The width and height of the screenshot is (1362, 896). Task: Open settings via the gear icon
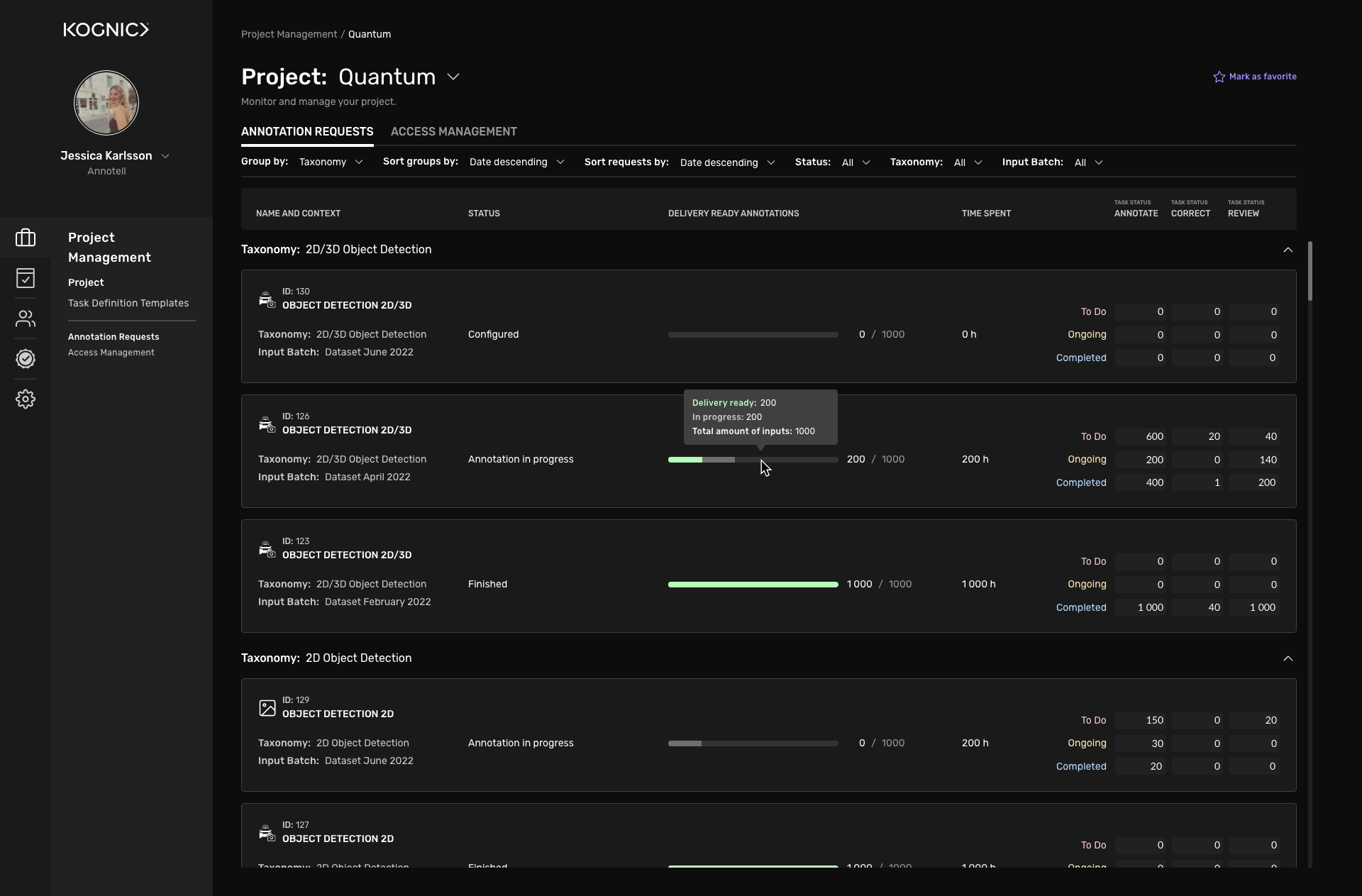(26, 399)
